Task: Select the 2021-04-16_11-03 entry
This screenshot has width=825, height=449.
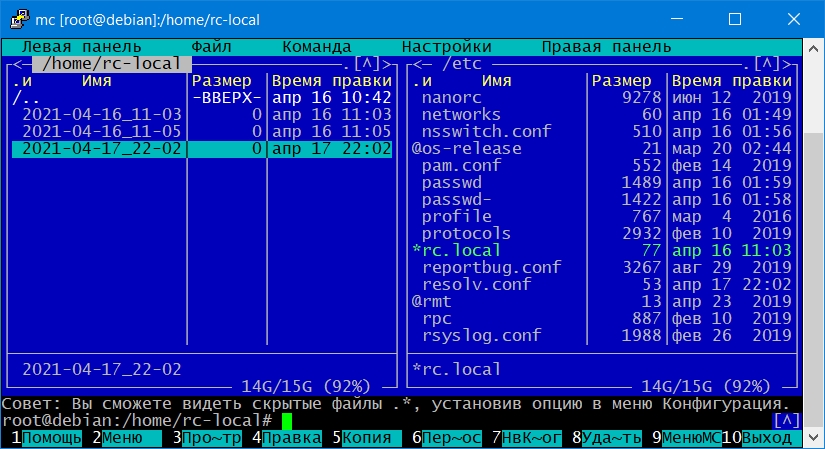Action: pos(101,115)
